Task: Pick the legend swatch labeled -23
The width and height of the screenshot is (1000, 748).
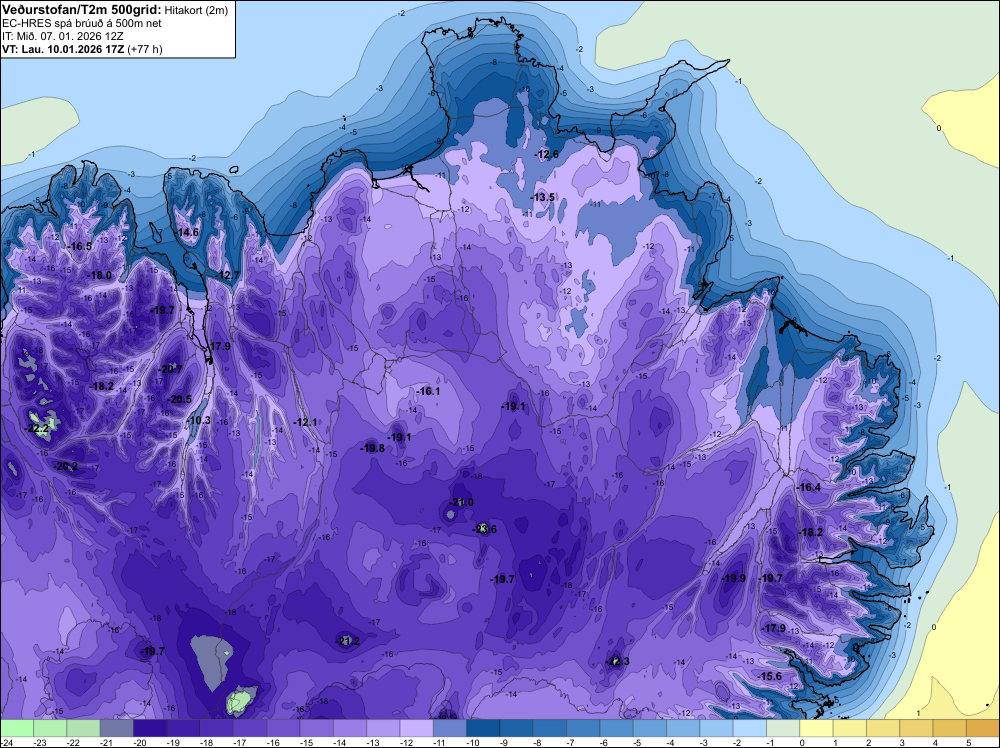Action: [x=50, y=728]
